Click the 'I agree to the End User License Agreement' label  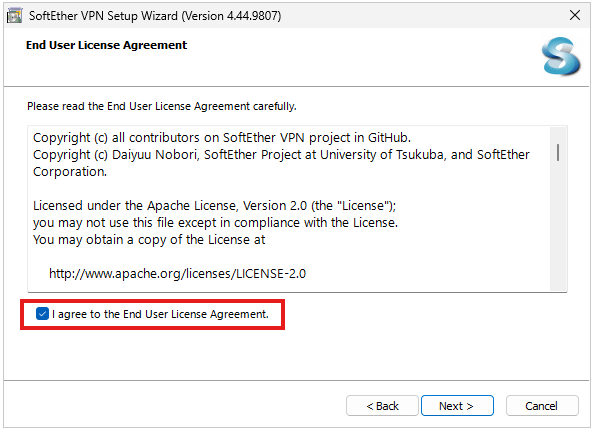[x=160, y=314]
